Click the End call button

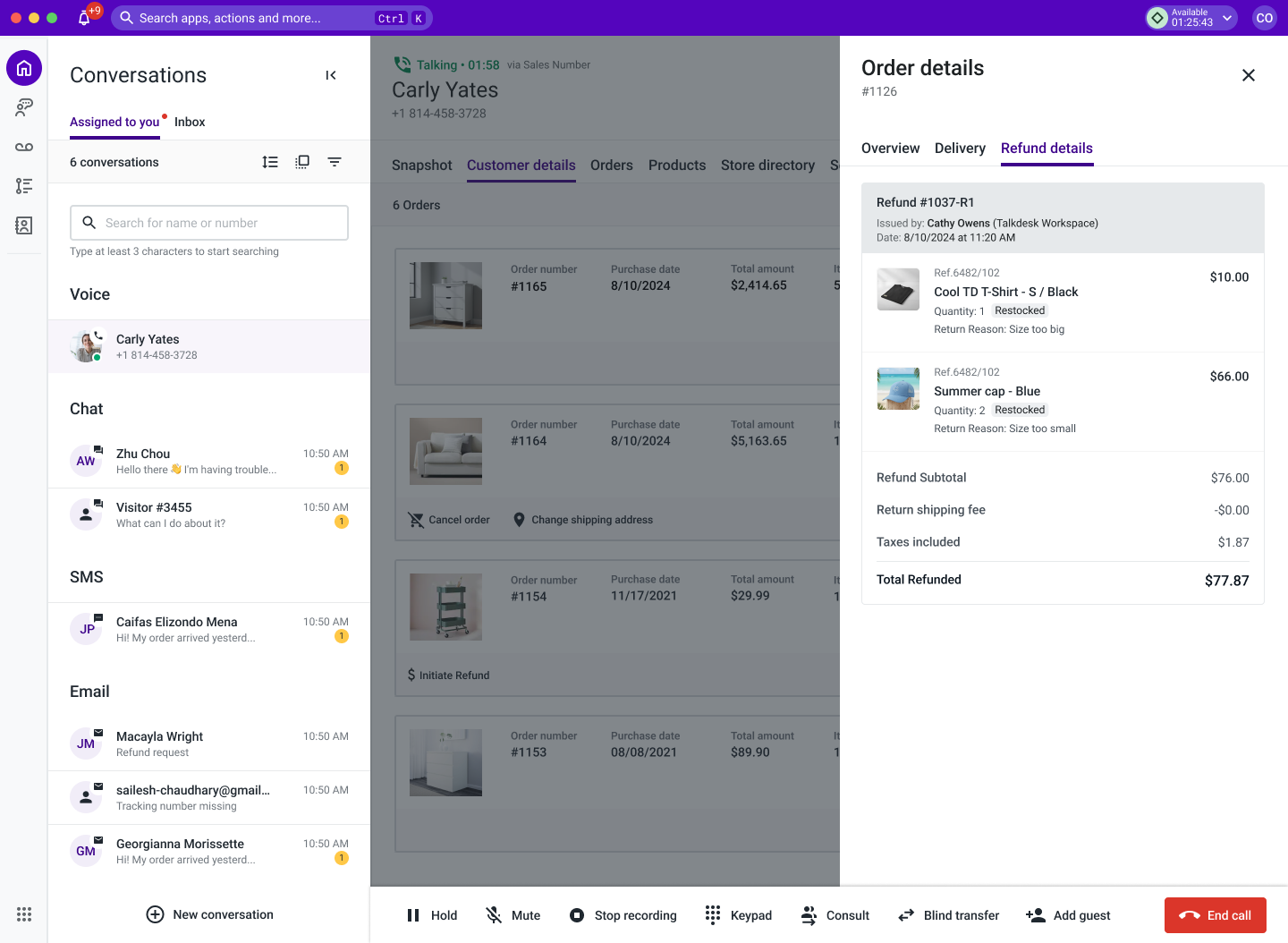(1215, 915)
